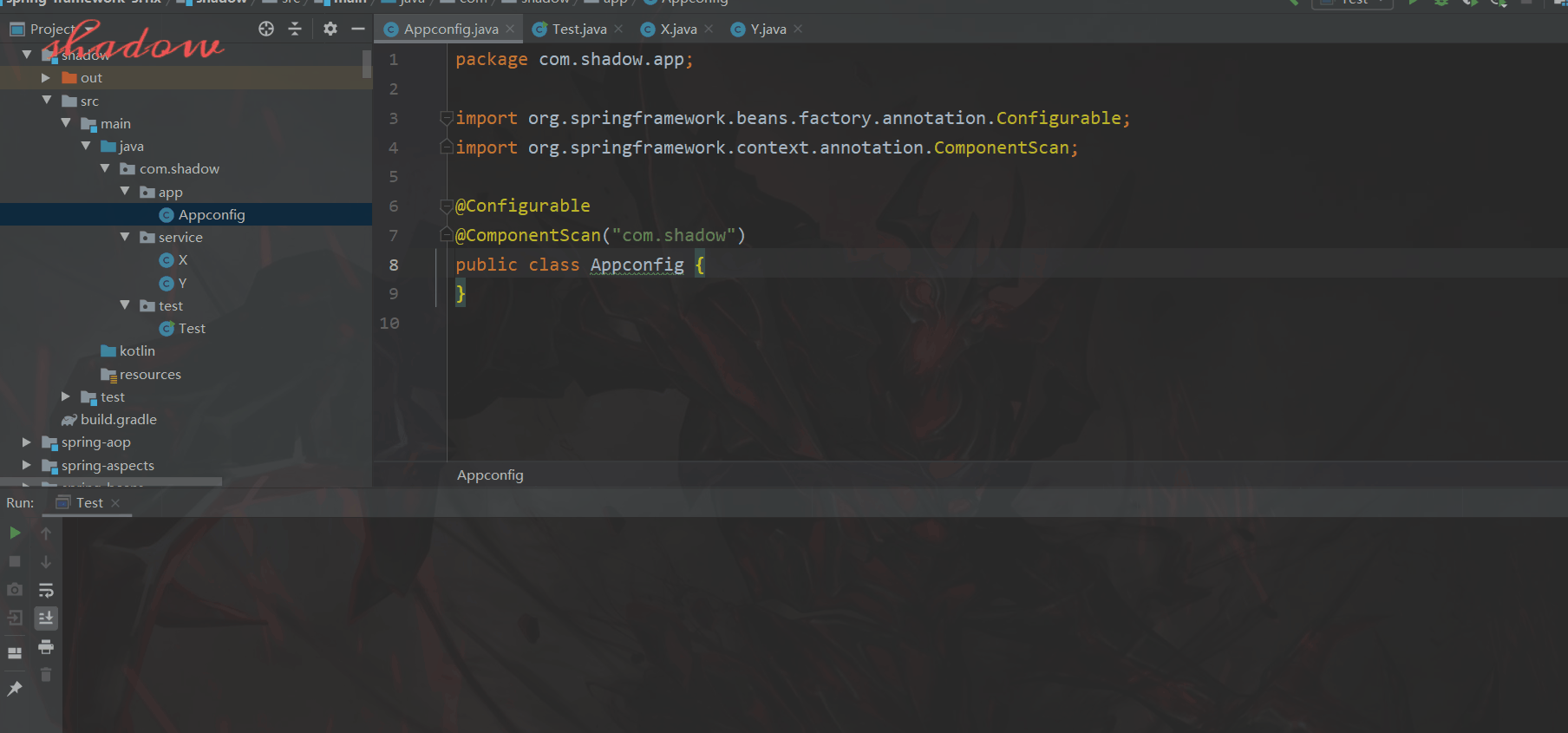Viewport: 1568px width, 733px height.
Task: Click the "com.shadow" string in ComponentScan
Action: click(x=674, y=235)
